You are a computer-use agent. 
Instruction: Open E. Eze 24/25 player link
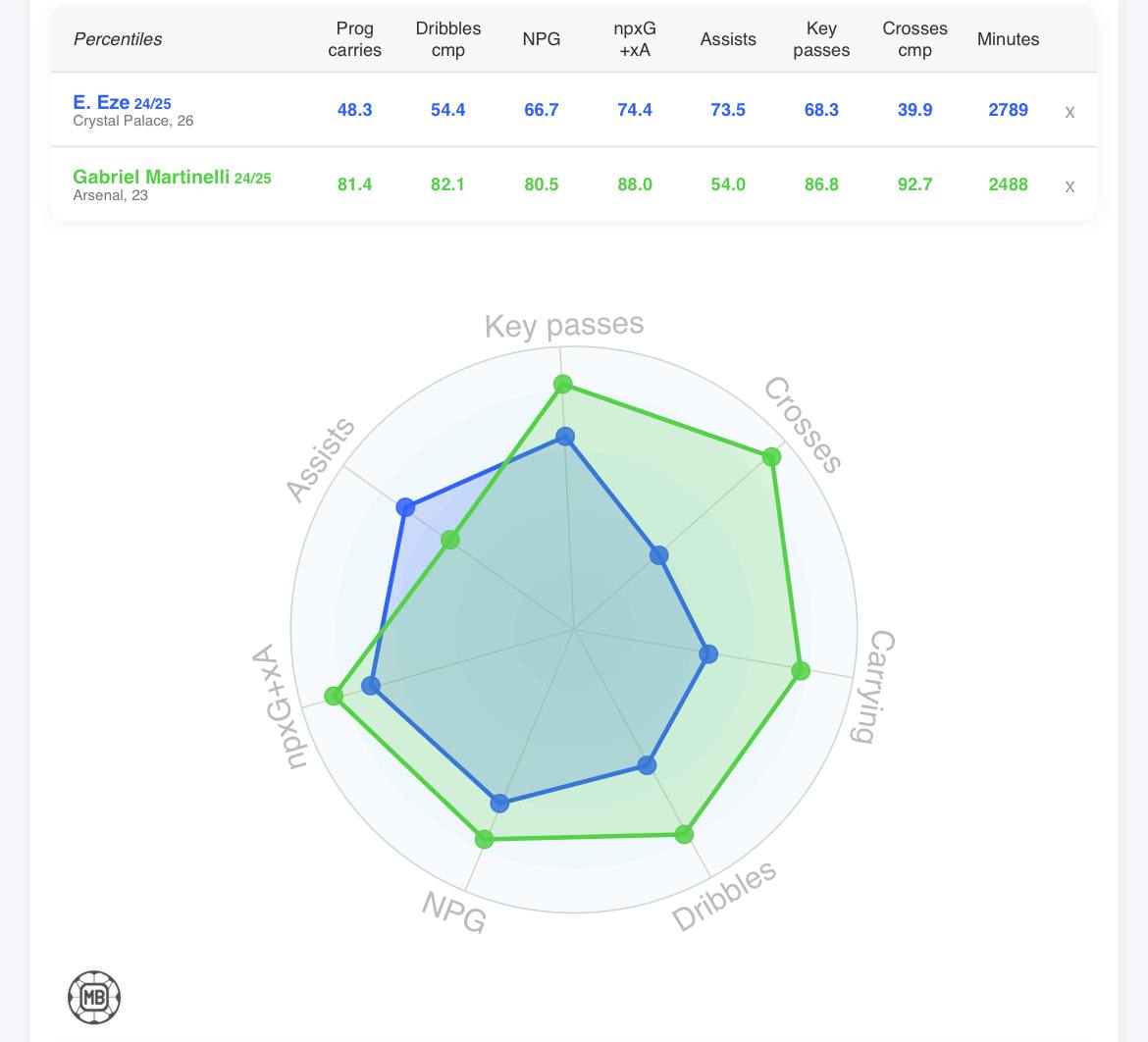pos(122,102)
